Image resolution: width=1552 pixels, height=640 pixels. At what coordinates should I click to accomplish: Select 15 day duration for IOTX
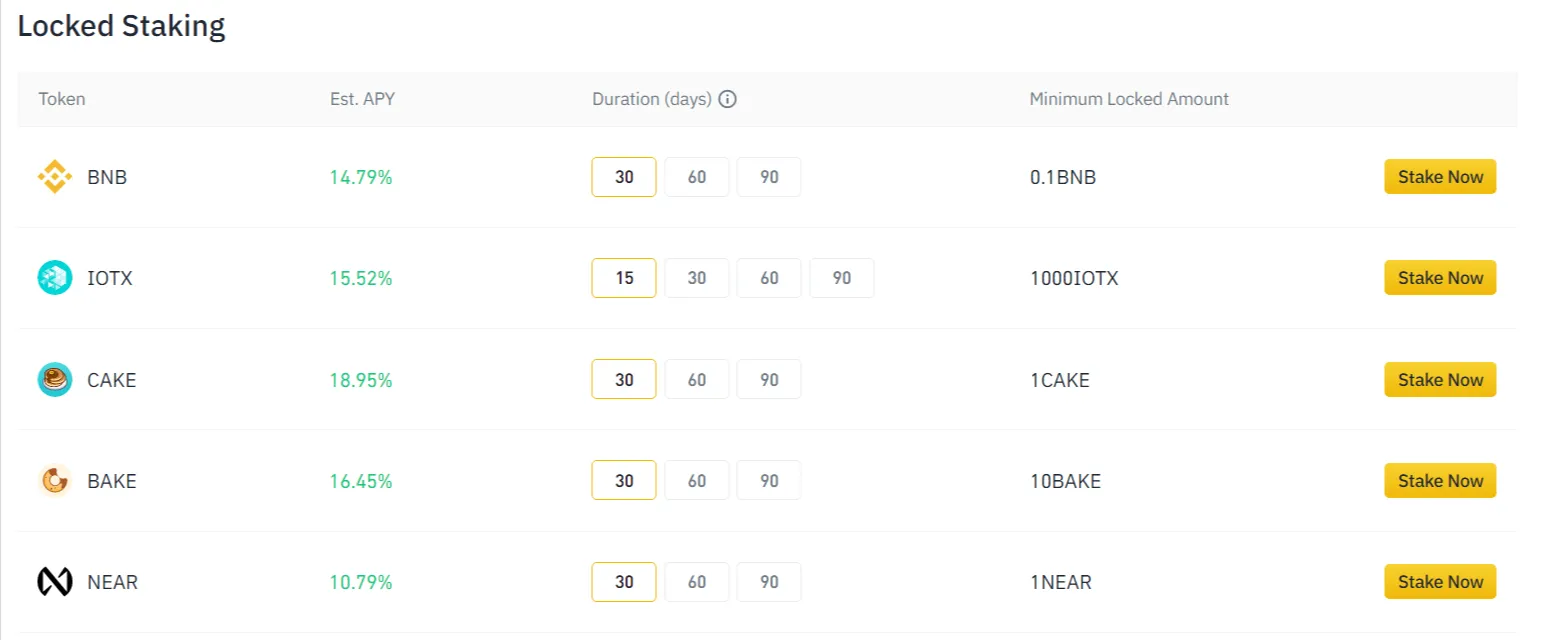pyautogui.click(x=623, y=277)
